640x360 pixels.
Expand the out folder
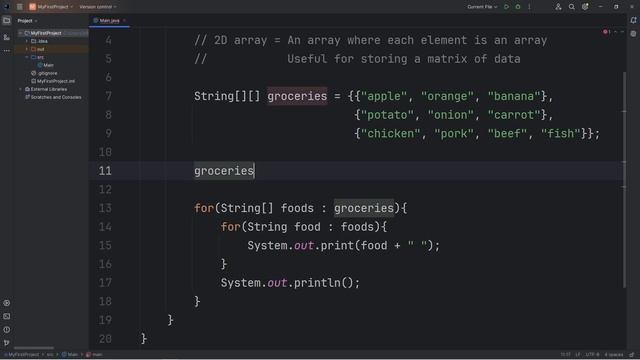pos(27,49)
